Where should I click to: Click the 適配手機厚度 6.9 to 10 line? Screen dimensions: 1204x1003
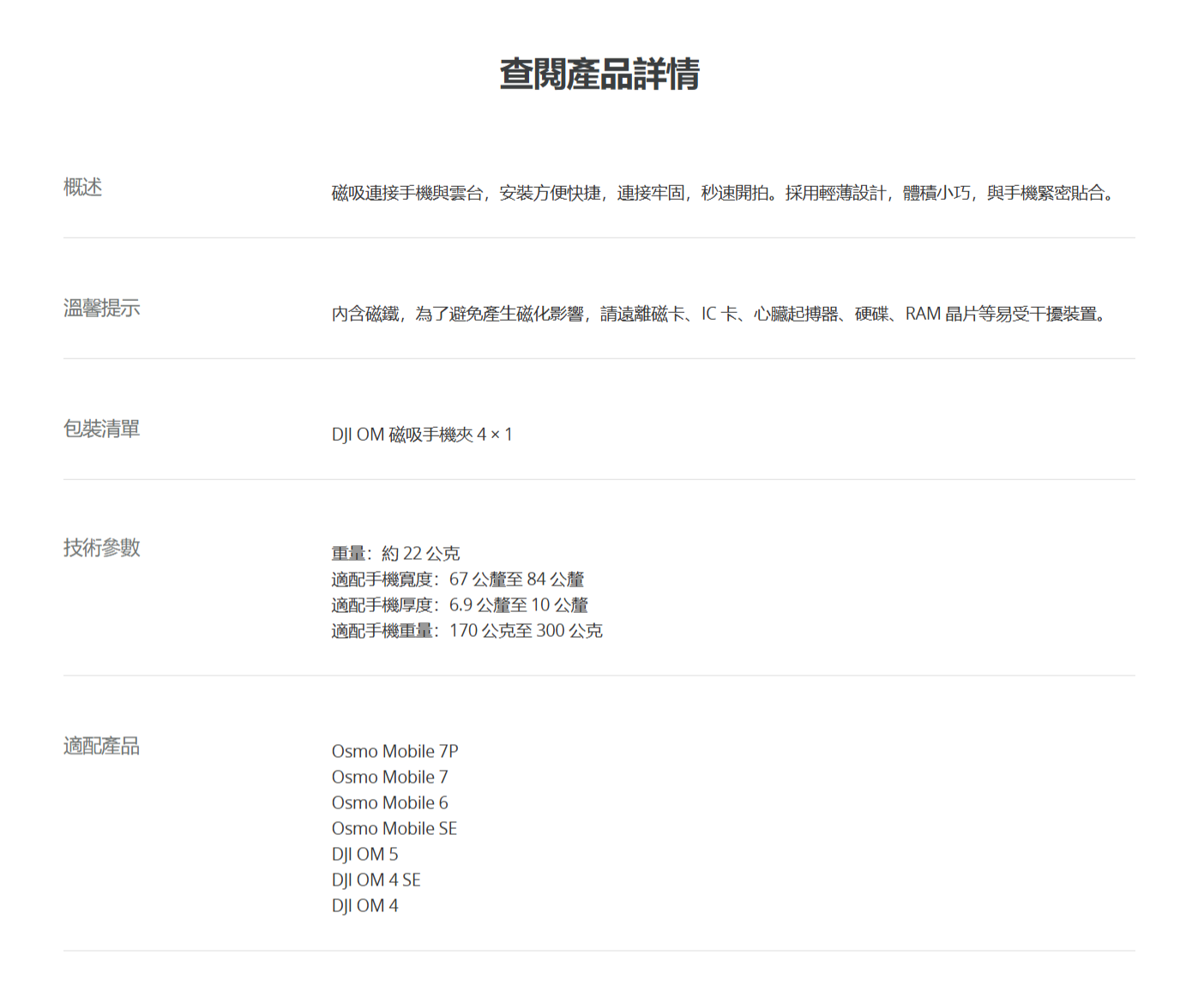(460, 605)
